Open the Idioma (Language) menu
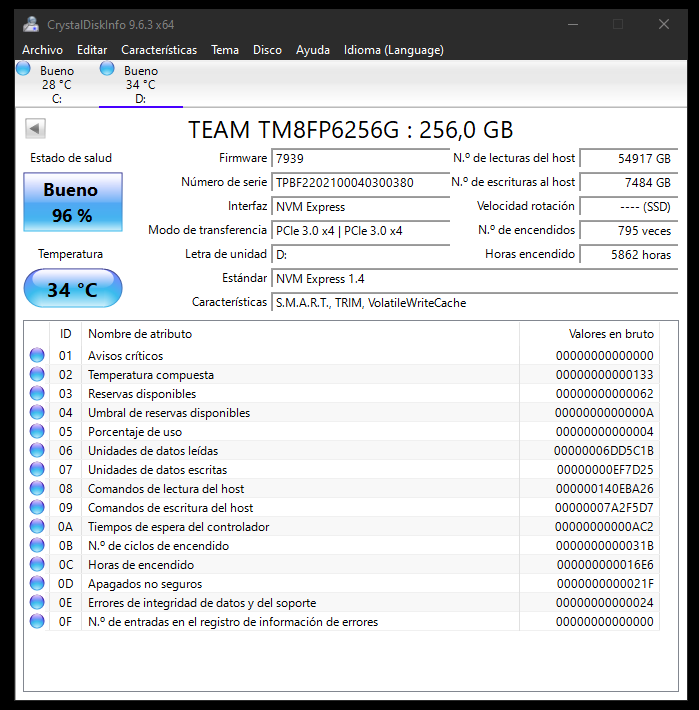This screenshot has width=699, height=710. pos(394,50)
